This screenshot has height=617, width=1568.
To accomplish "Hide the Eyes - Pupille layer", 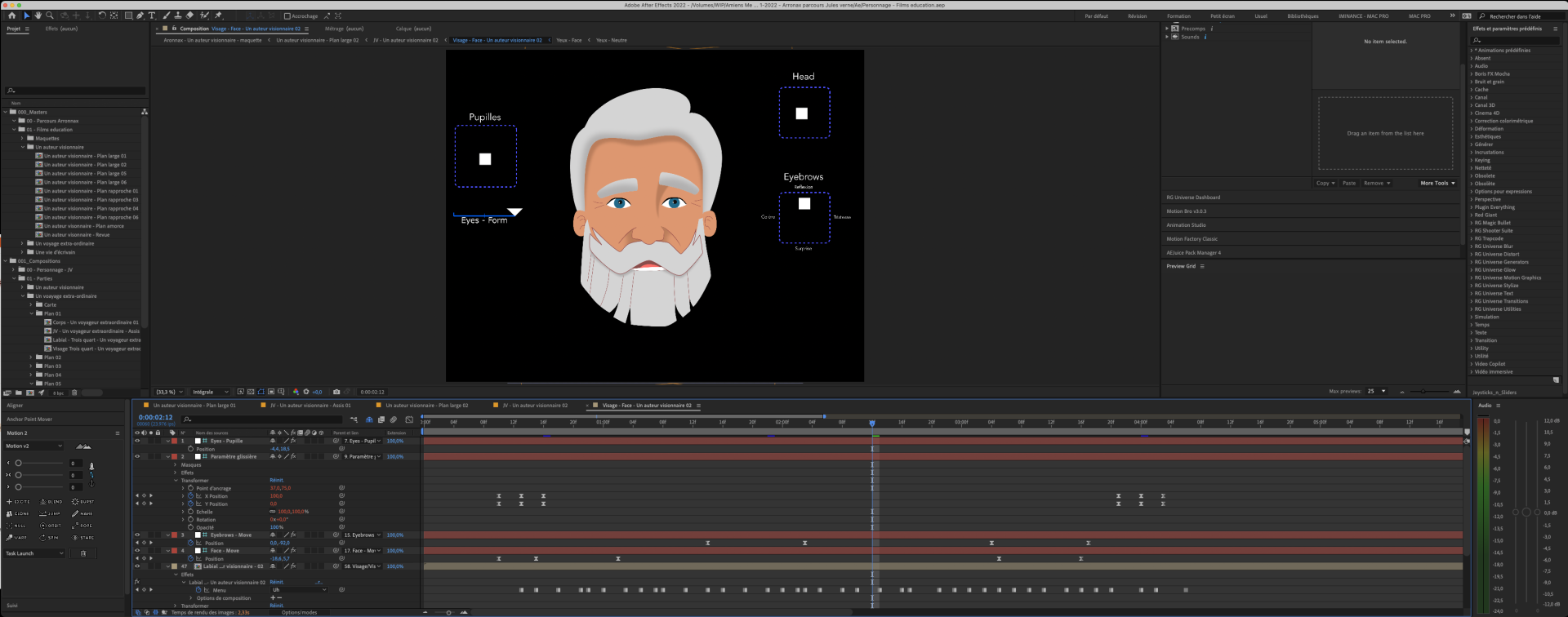I will tap(137, 441).
